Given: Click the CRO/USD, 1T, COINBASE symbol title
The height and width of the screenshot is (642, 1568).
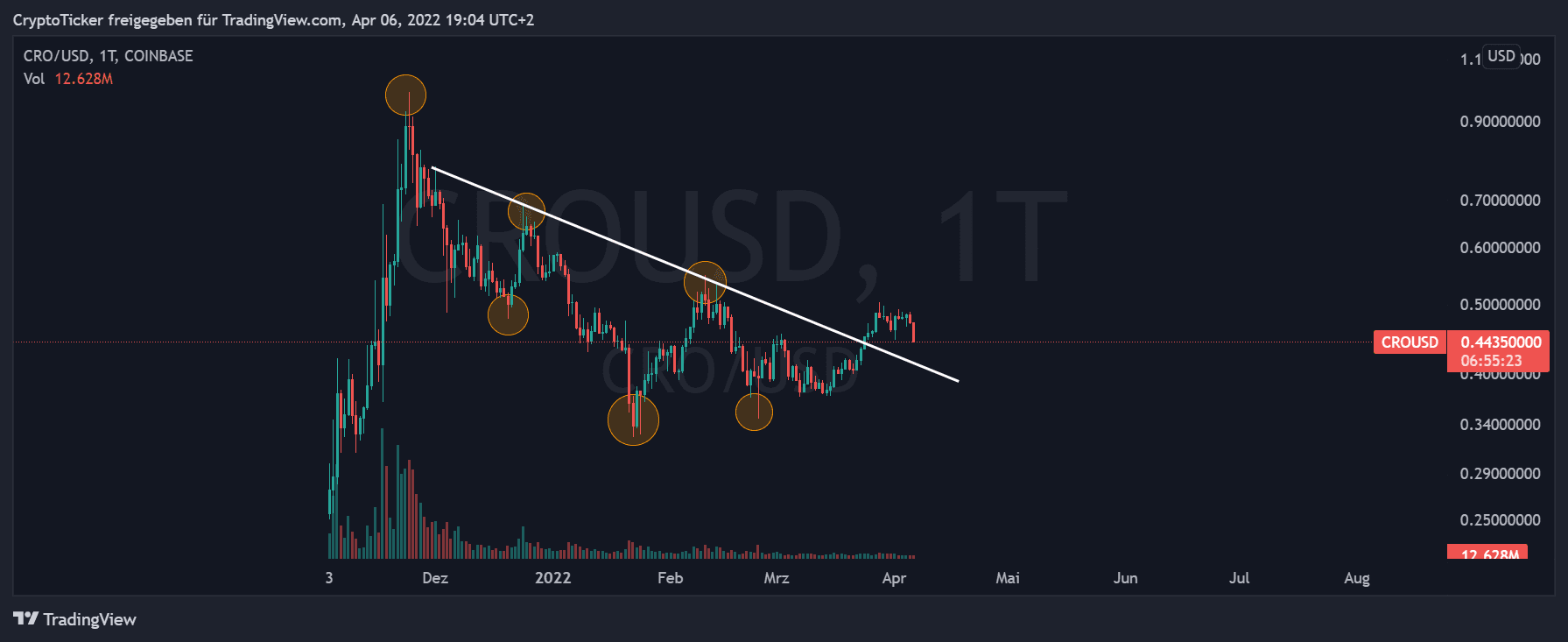Looking at the screenshot, I should coord(108,56).
